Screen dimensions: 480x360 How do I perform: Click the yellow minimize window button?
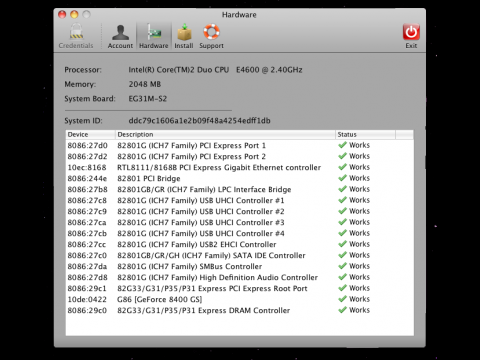(74, 14)
